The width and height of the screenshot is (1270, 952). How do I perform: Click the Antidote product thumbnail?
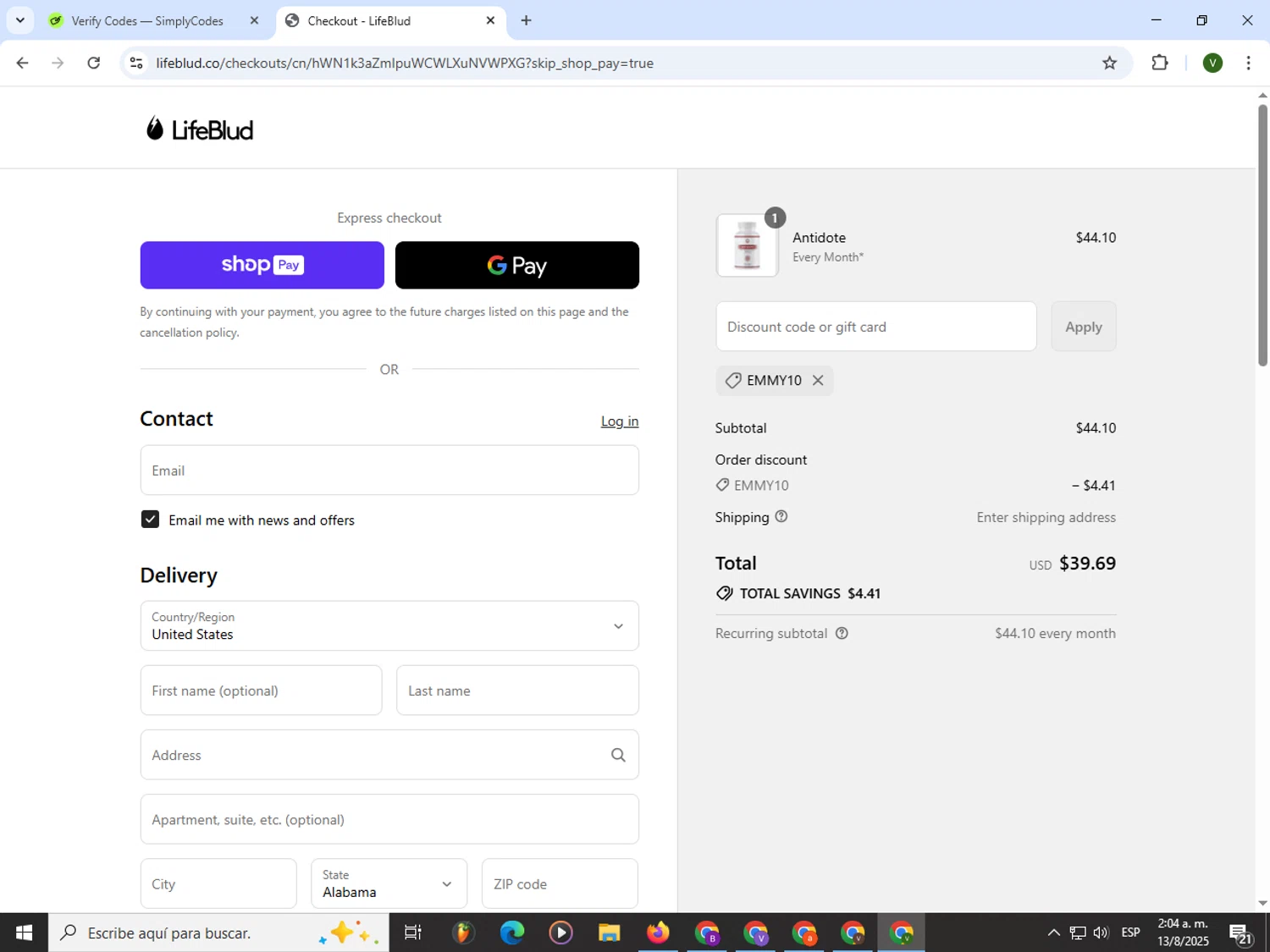pyautogui.click(x=747, y=245)
